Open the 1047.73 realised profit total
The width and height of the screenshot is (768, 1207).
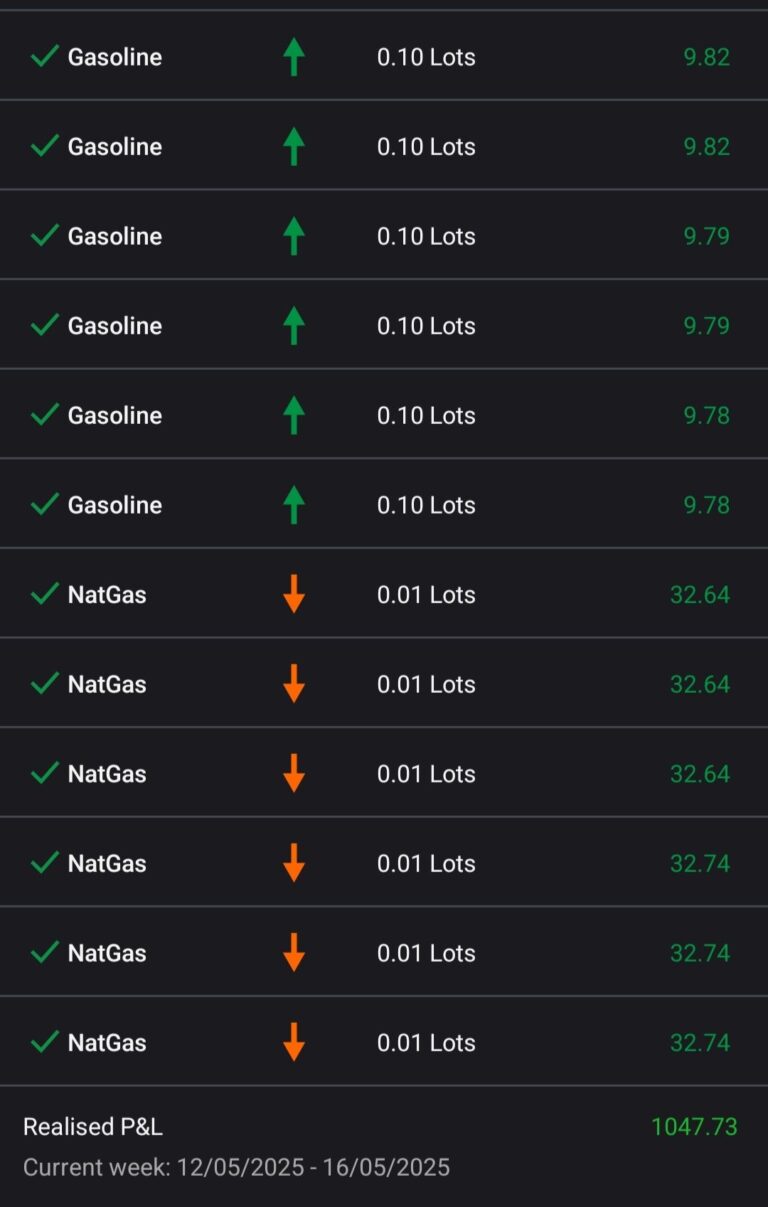[694, 1127]
